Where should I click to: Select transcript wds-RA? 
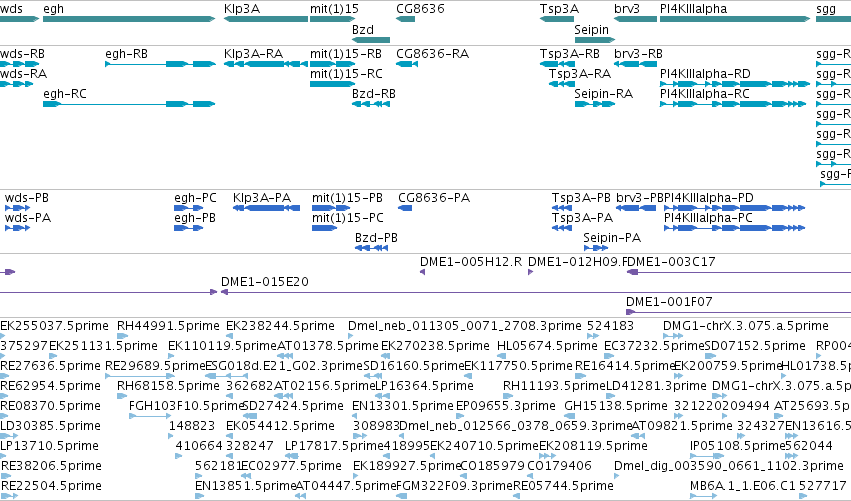pyautogui.click(x=23, y=74)
